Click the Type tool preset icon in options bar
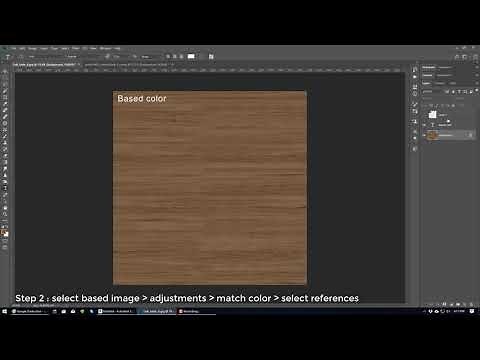Image resolution: width=480 pixels, height=360 pixels. 7,57
